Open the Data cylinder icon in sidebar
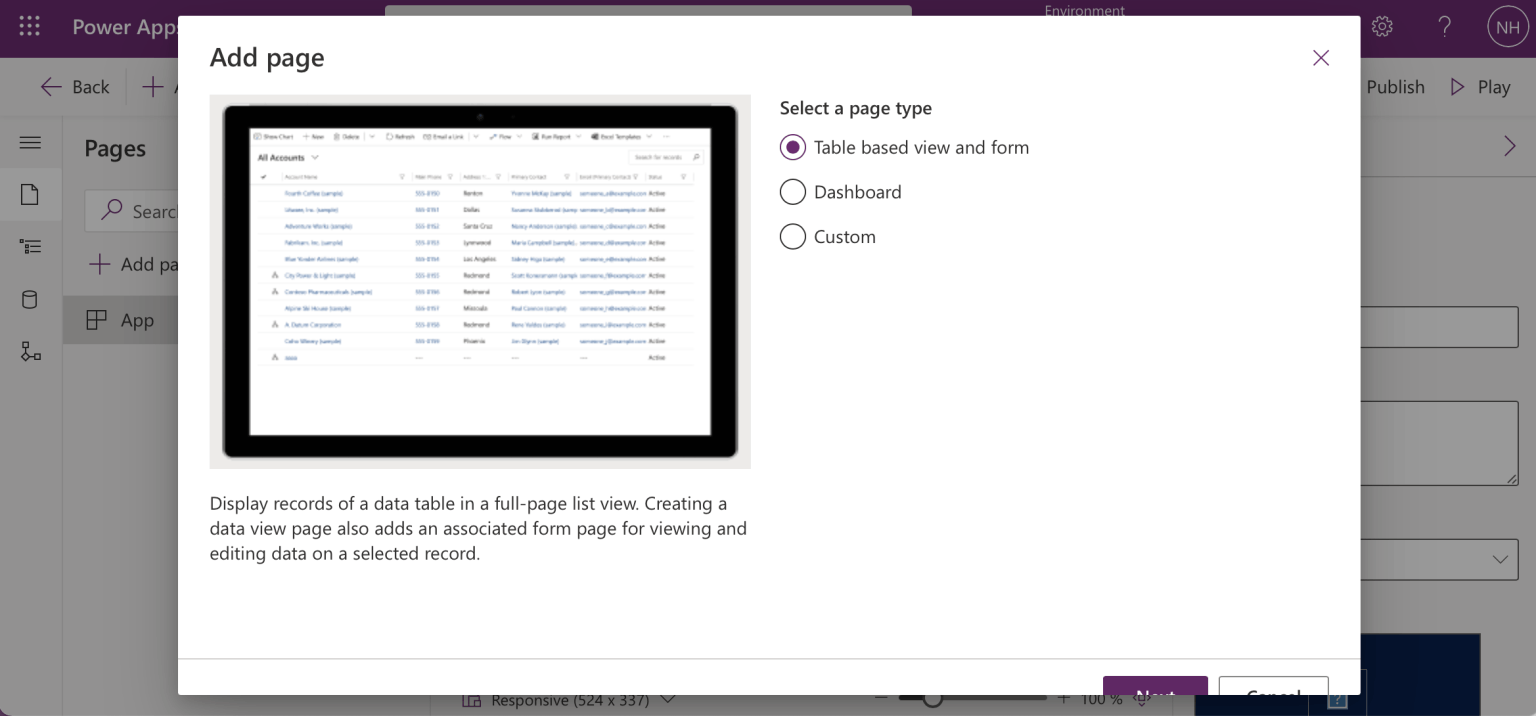This screenshot has height=716, width=1536. tap(30, 299)
